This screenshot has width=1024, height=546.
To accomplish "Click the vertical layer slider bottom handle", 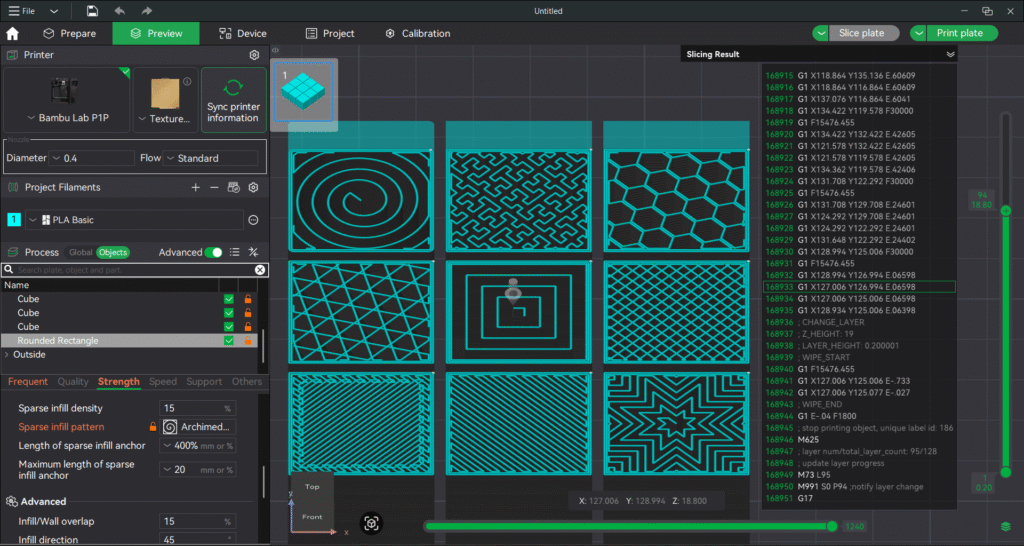I will pos(1006,472).
